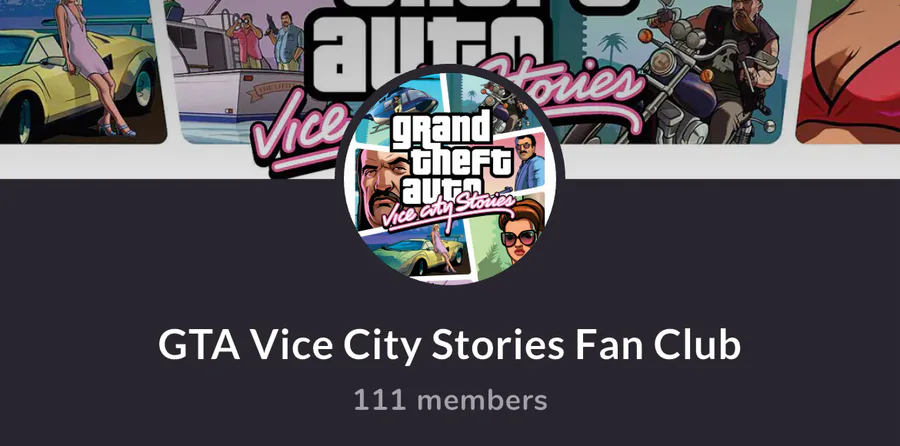
Task: Click the woman in pink dress on banner
Action: (x=91, y=66)
